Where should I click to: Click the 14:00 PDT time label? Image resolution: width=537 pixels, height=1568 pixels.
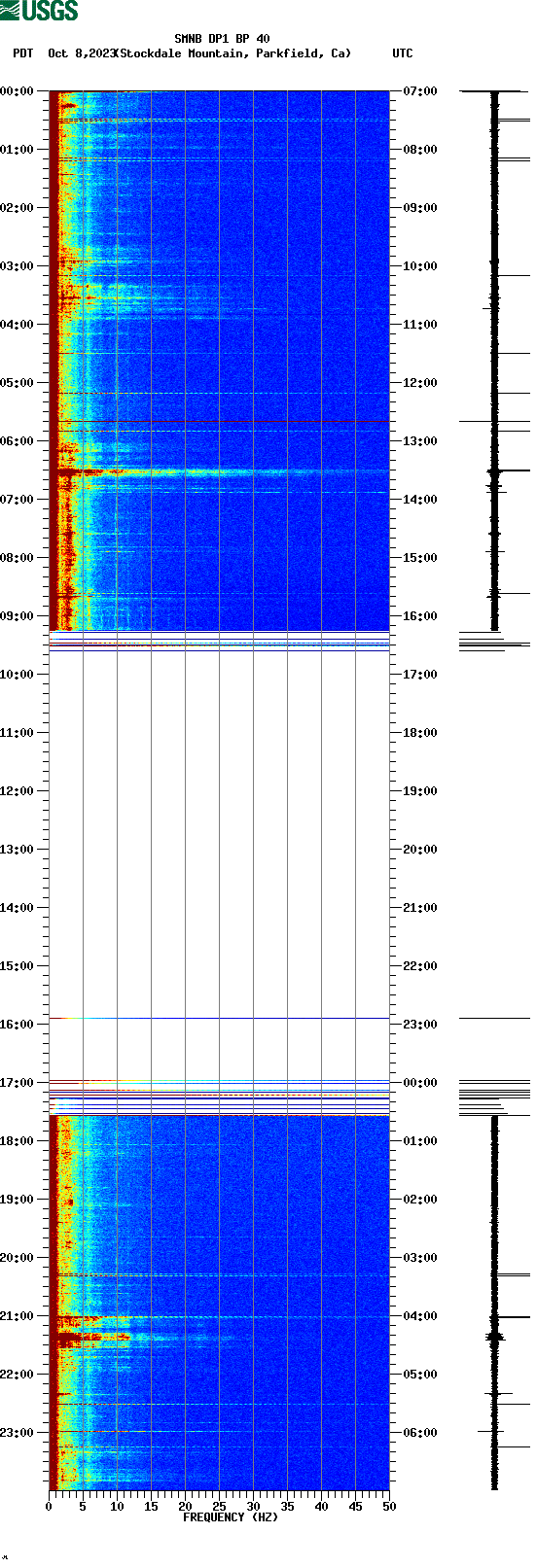(x=18, y=908)
